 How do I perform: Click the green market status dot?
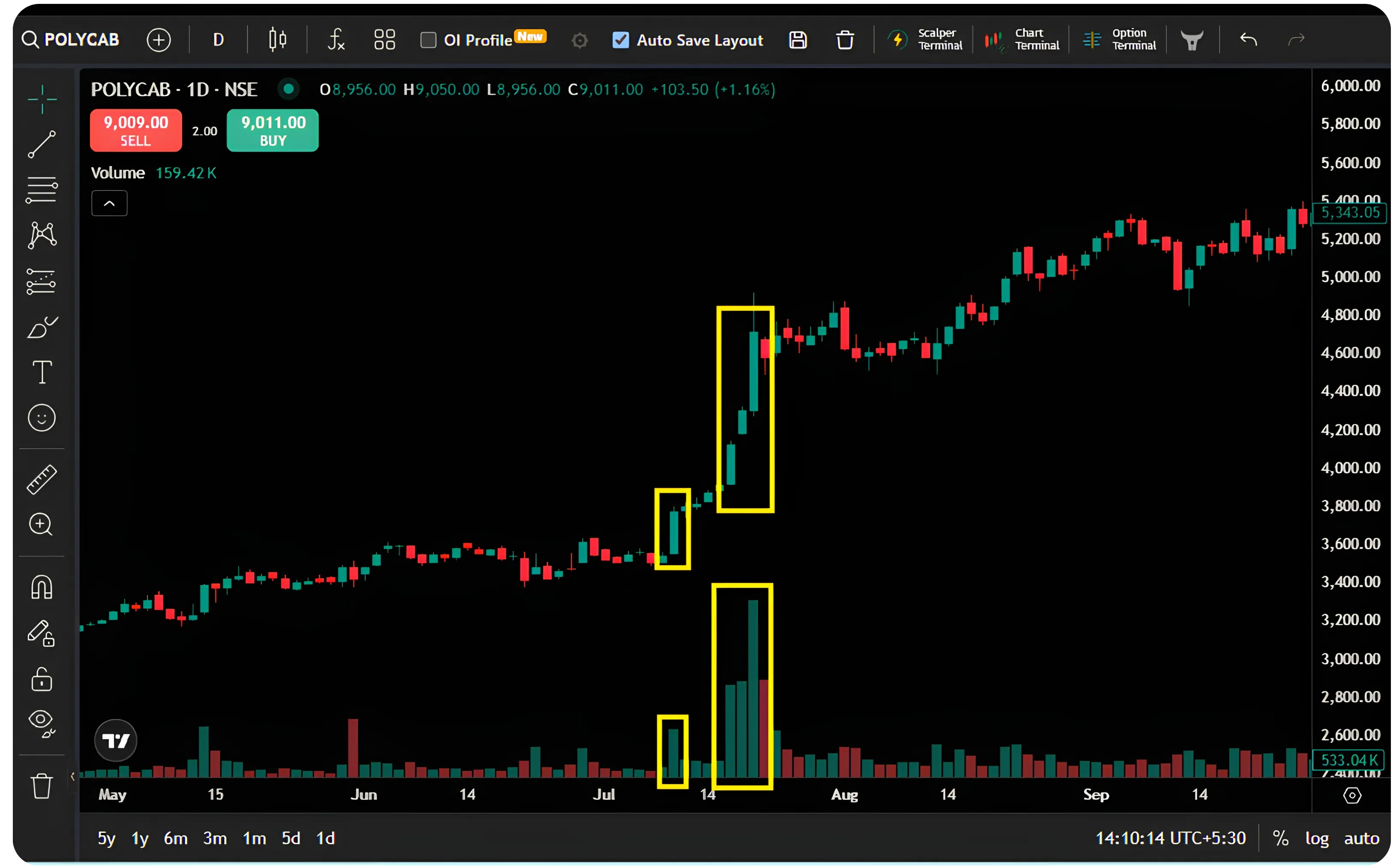[288, 89]
